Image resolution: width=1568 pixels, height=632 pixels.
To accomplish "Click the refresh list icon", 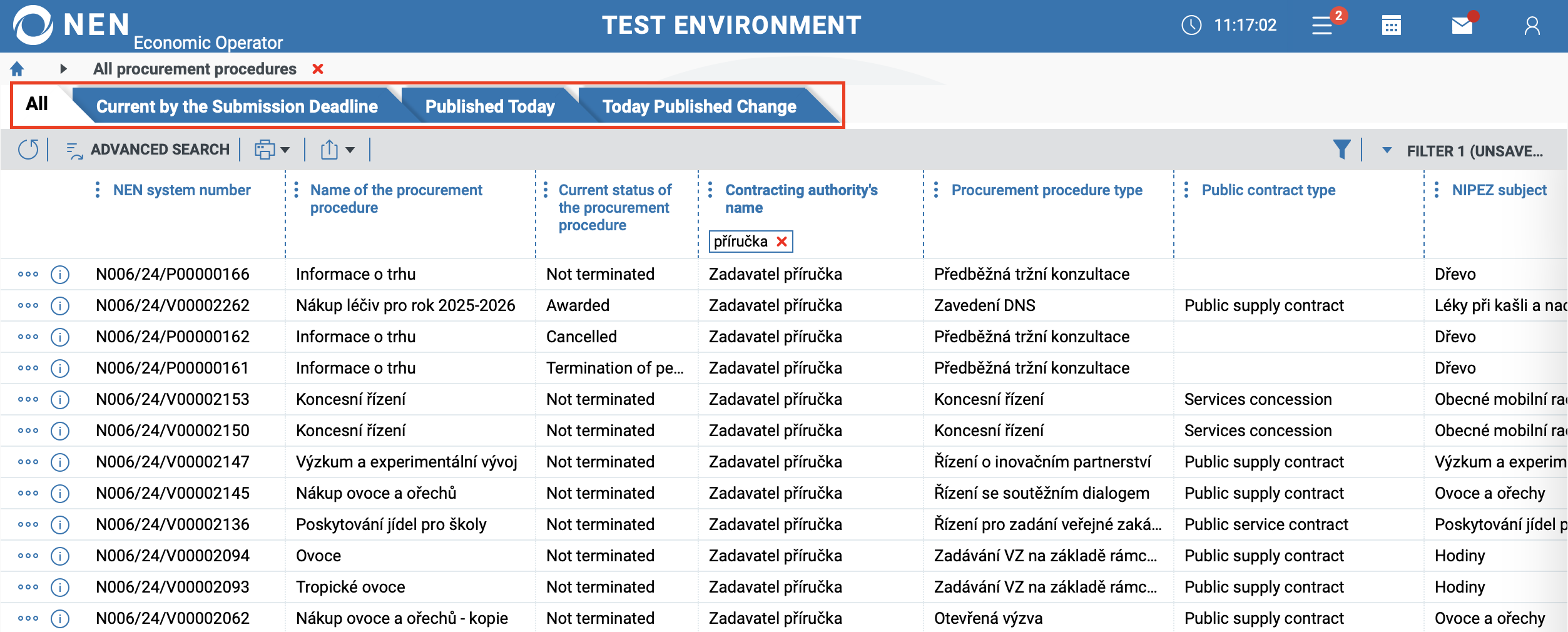I will 28,150.
